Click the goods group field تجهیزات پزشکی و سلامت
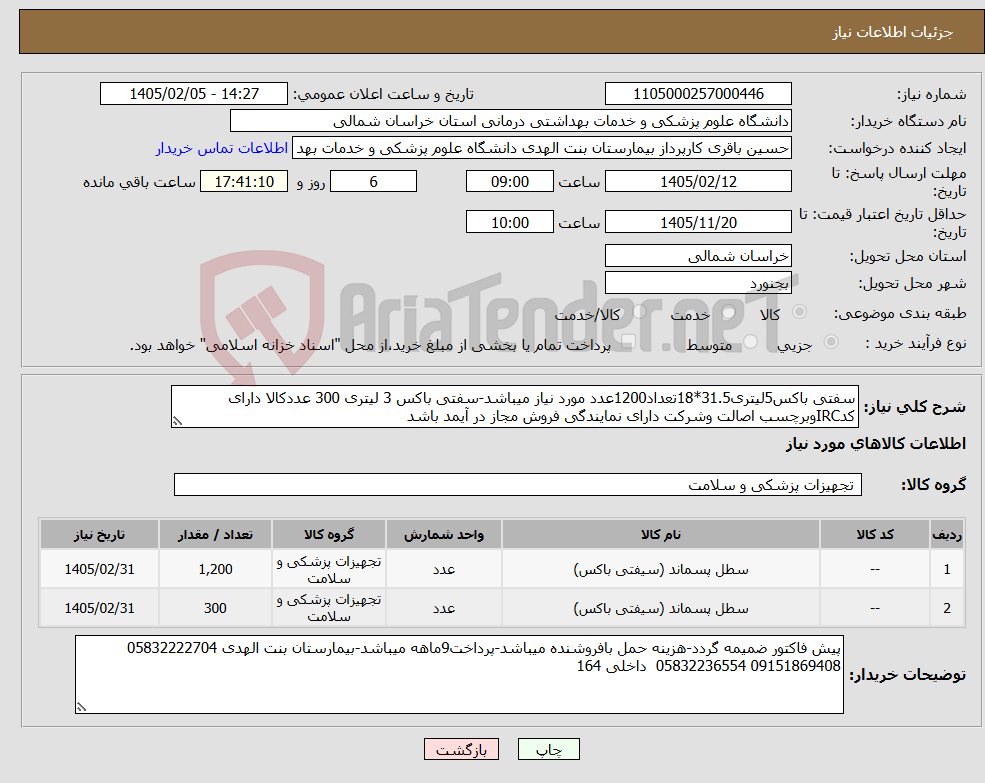 click(x=518, y=485)
